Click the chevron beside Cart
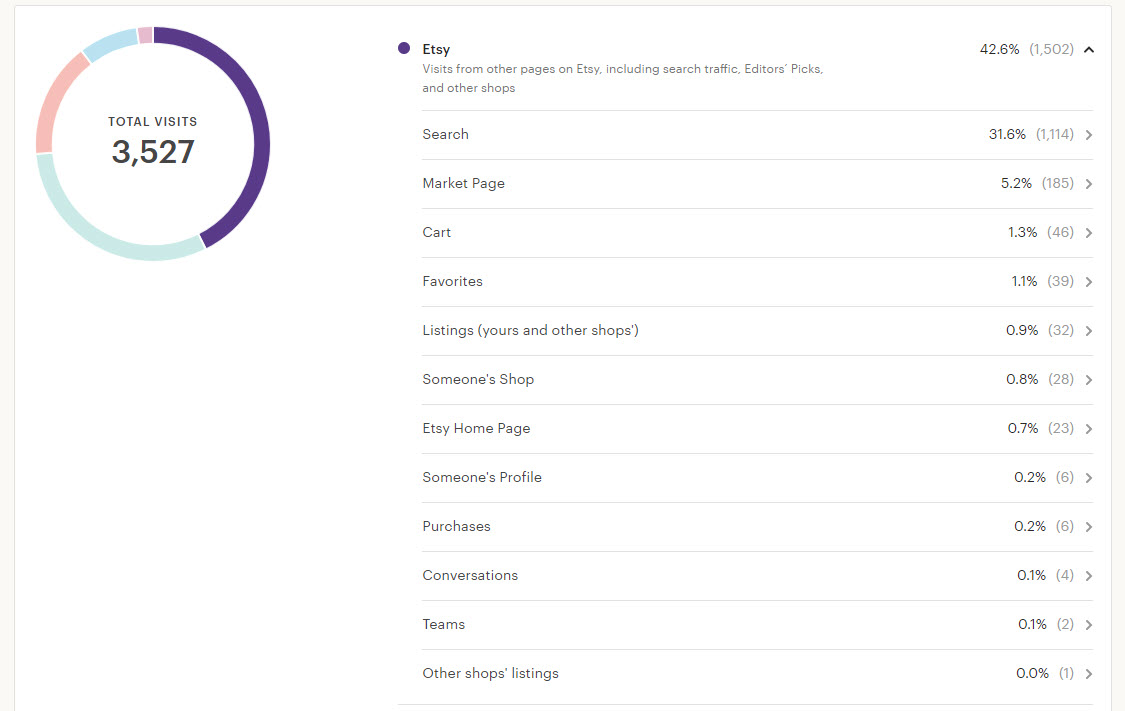Screen dimensions: 1125x711 tap(1088, 233)
